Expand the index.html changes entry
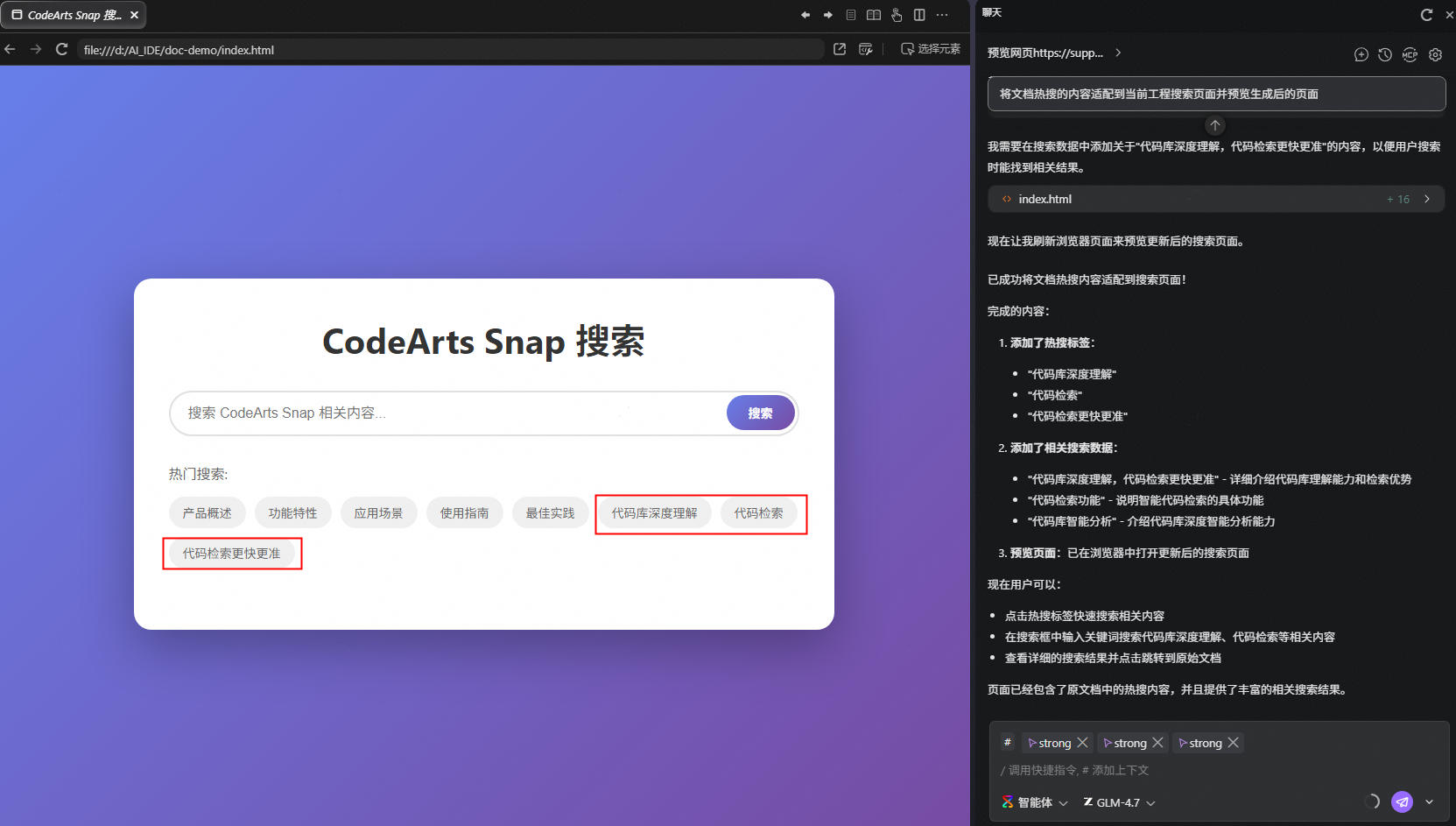The image size is (1456, 826). click(x=1427, y=199)
